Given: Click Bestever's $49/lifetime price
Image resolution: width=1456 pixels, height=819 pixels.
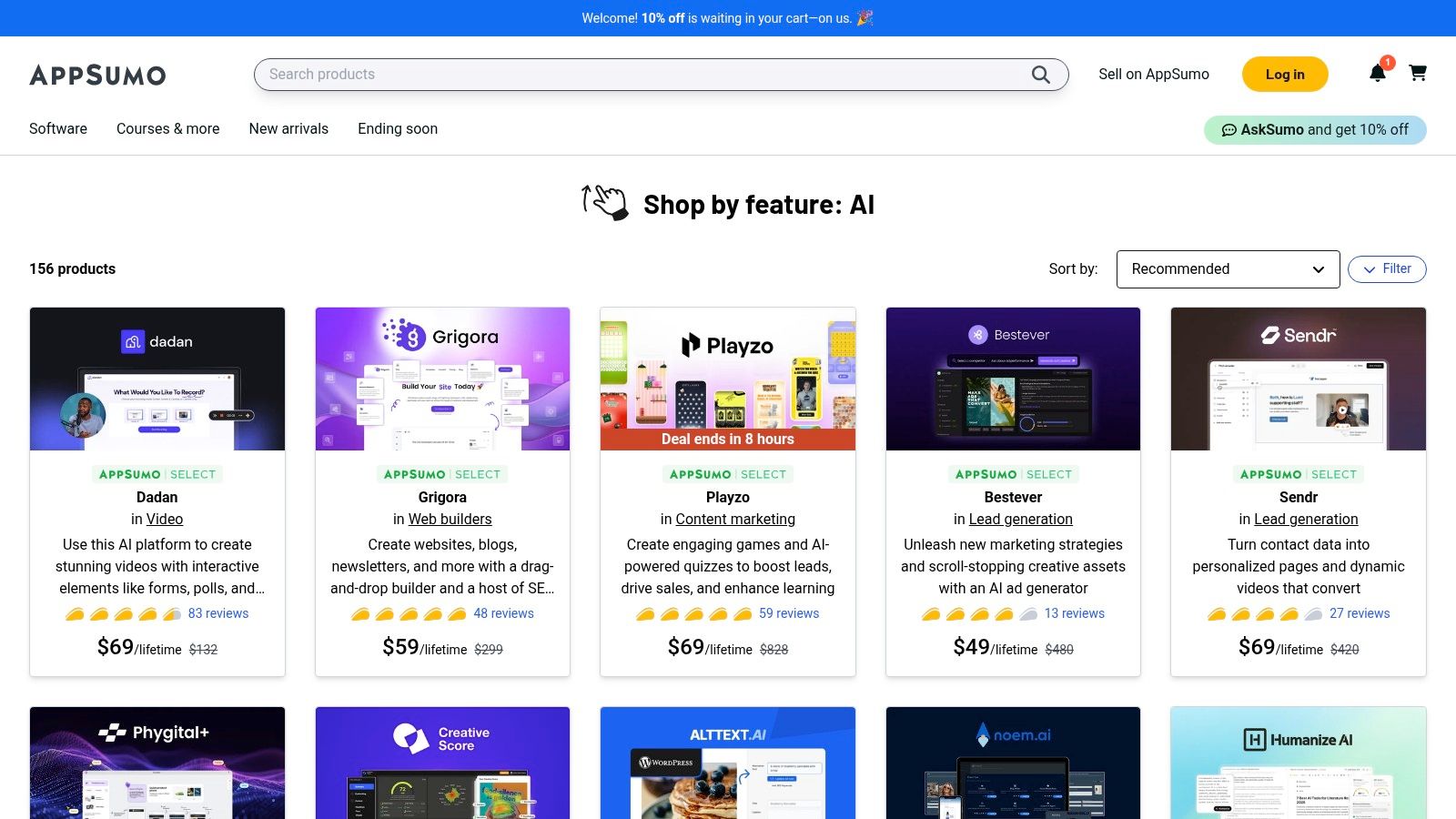Looking at the screenshot, I should 996,647.
